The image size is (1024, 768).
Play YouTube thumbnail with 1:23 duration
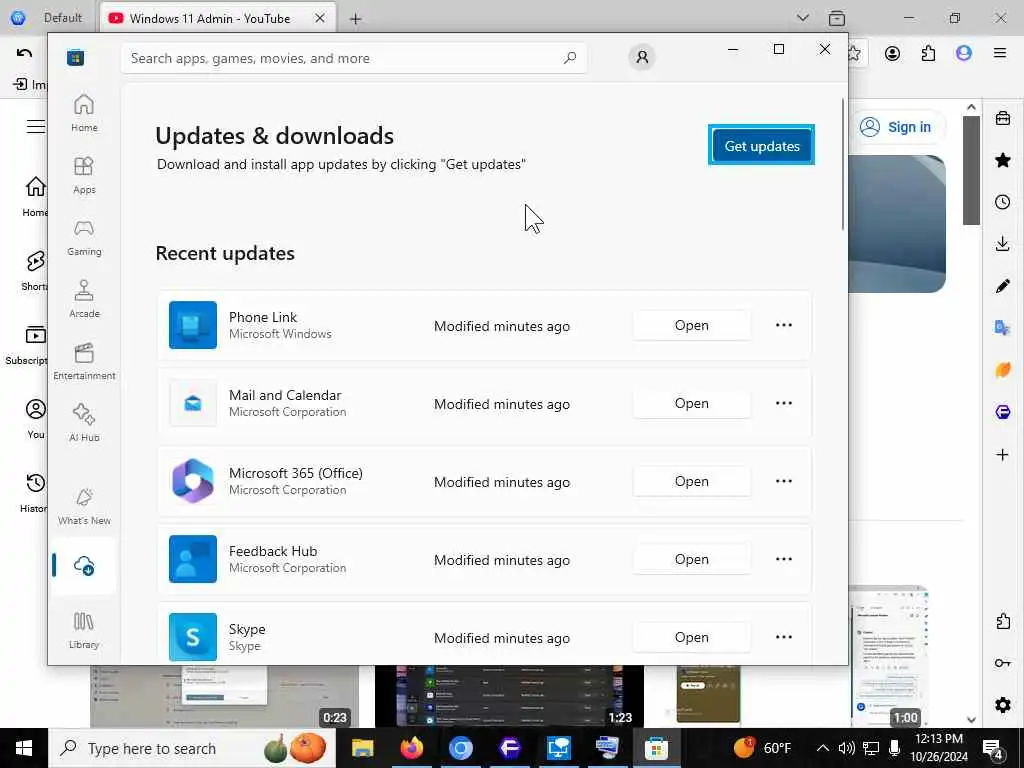click(x=509, y=696)
